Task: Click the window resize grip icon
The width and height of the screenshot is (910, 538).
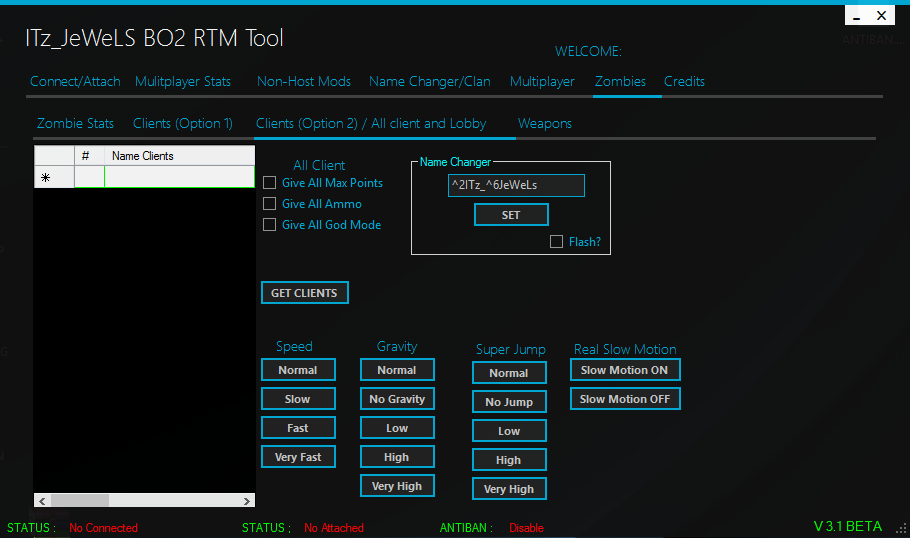Action: coord(901,529)
